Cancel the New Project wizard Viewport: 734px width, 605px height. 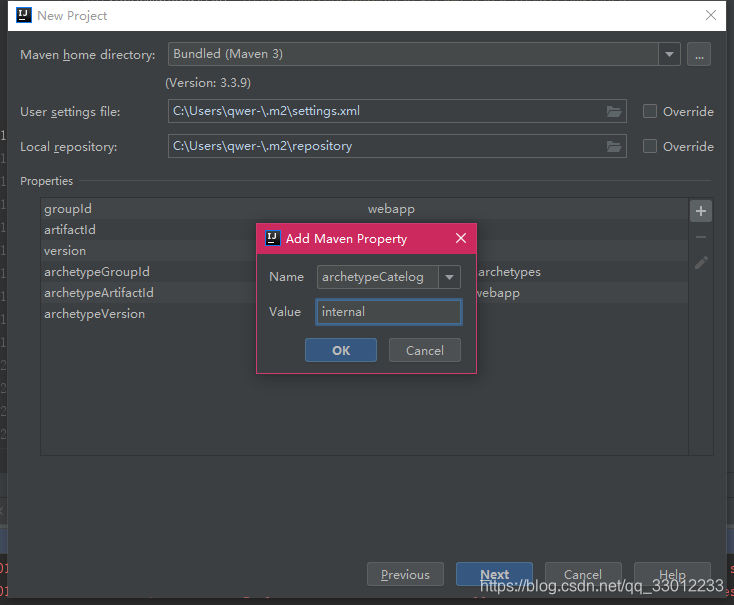click(x=583, y=575)
